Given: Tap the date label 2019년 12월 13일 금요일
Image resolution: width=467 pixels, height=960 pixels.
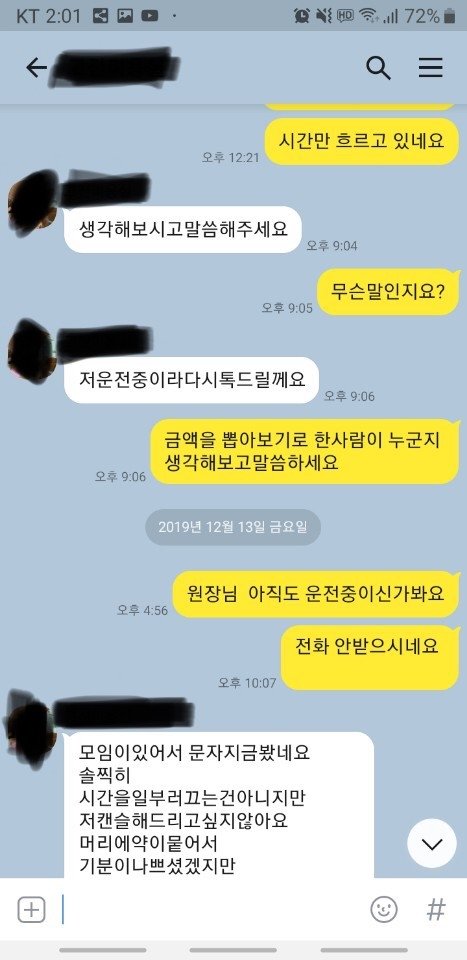Looking at the screenshot, I should 233,527.
